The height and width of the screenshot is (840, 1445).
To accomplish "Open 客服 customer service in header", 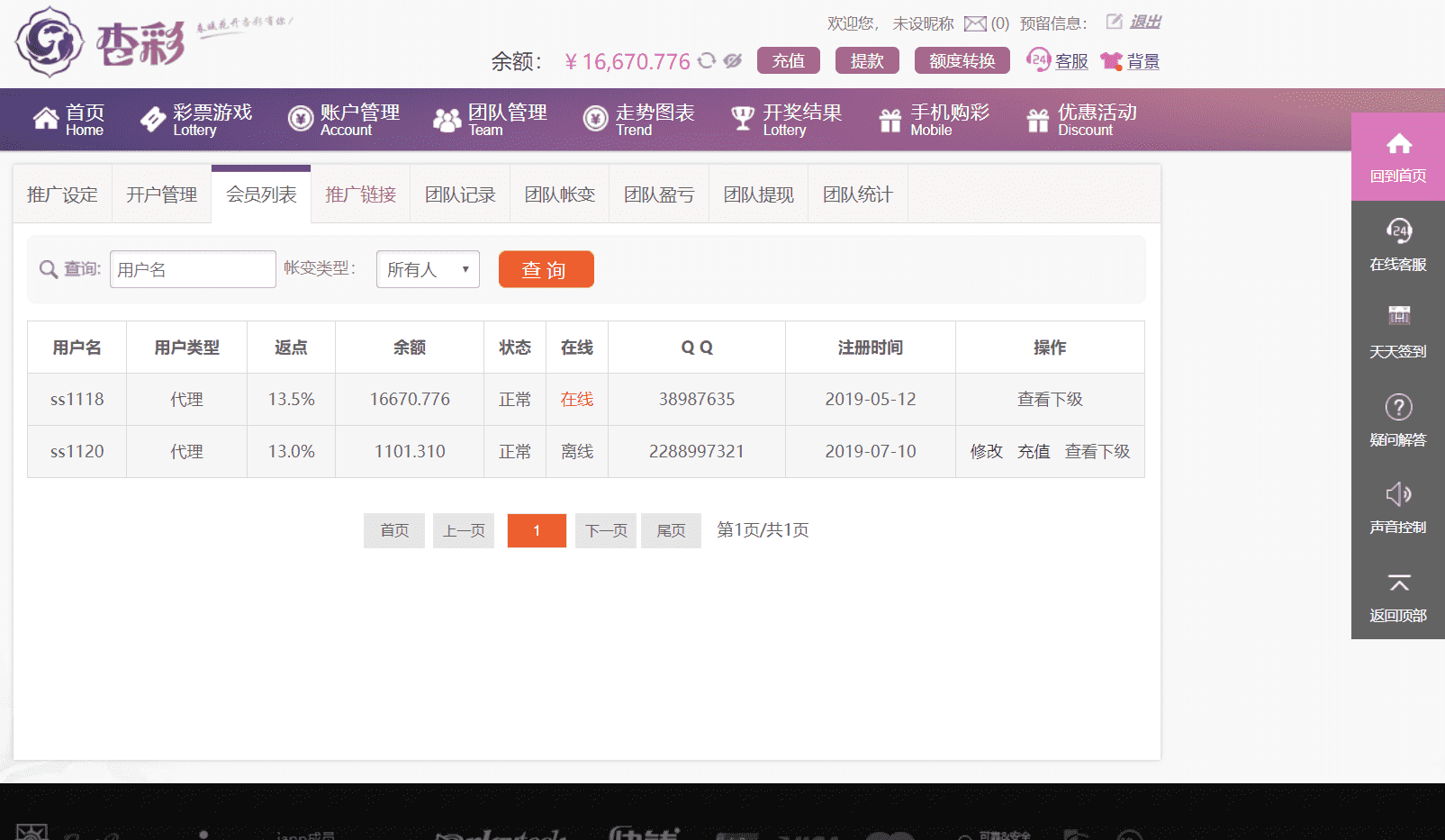I will pyautogui.click(x=1057, y=60).
